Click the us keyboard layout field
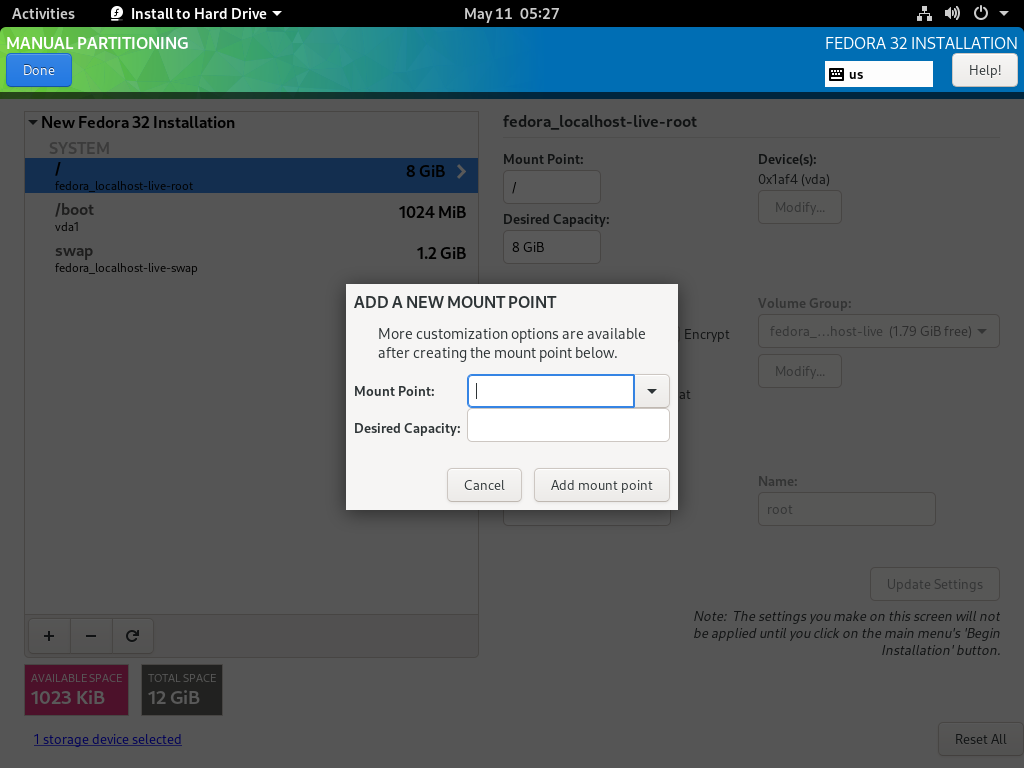 [x=879, y=74]
